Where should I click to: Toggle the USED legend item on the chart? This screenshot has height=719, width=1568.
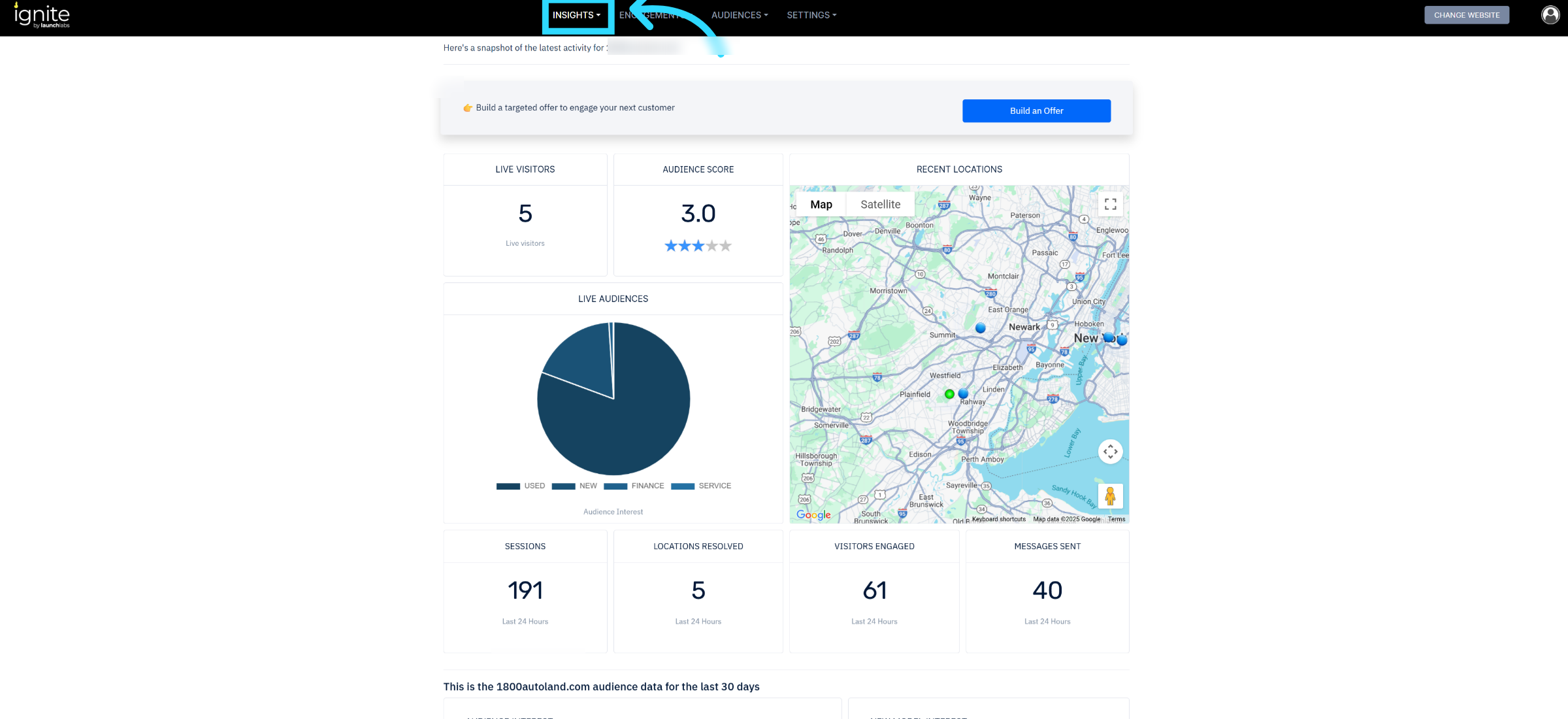tap(521, 486)
